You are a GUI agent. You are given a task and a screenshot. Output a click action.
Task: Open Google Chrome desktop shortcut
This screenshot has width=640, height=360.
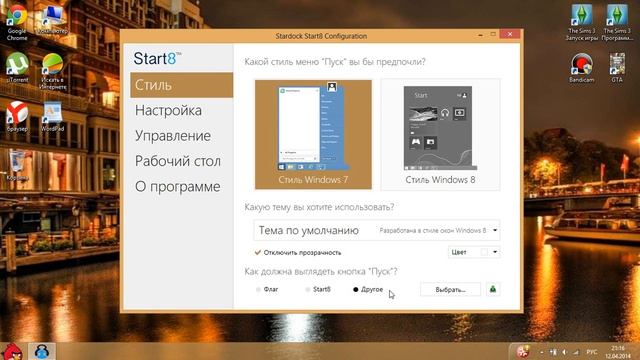(17, 22)
